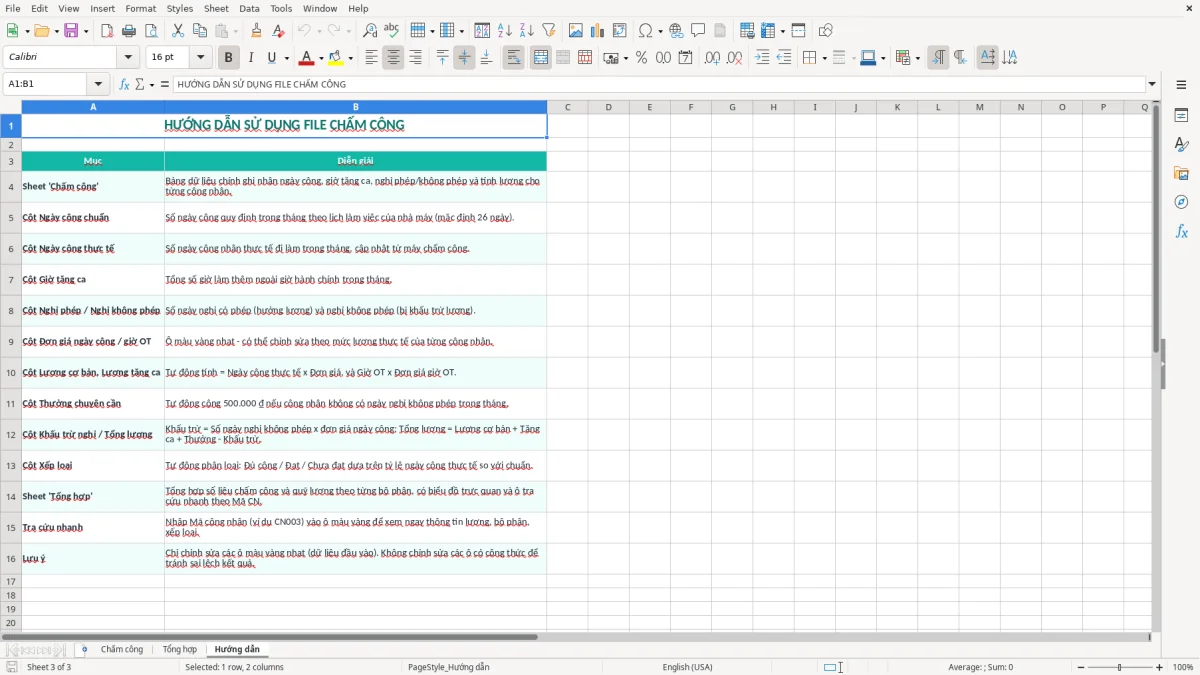Toggle Wrap Text
The width and height of the screenshot is (1200, 675).
coord(514,58)
